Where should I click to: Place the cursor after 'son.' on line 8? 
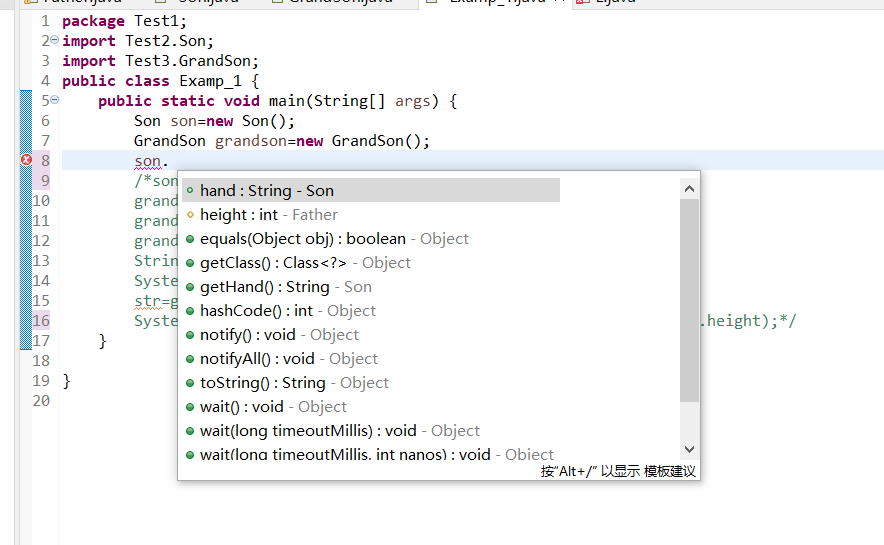170,161
